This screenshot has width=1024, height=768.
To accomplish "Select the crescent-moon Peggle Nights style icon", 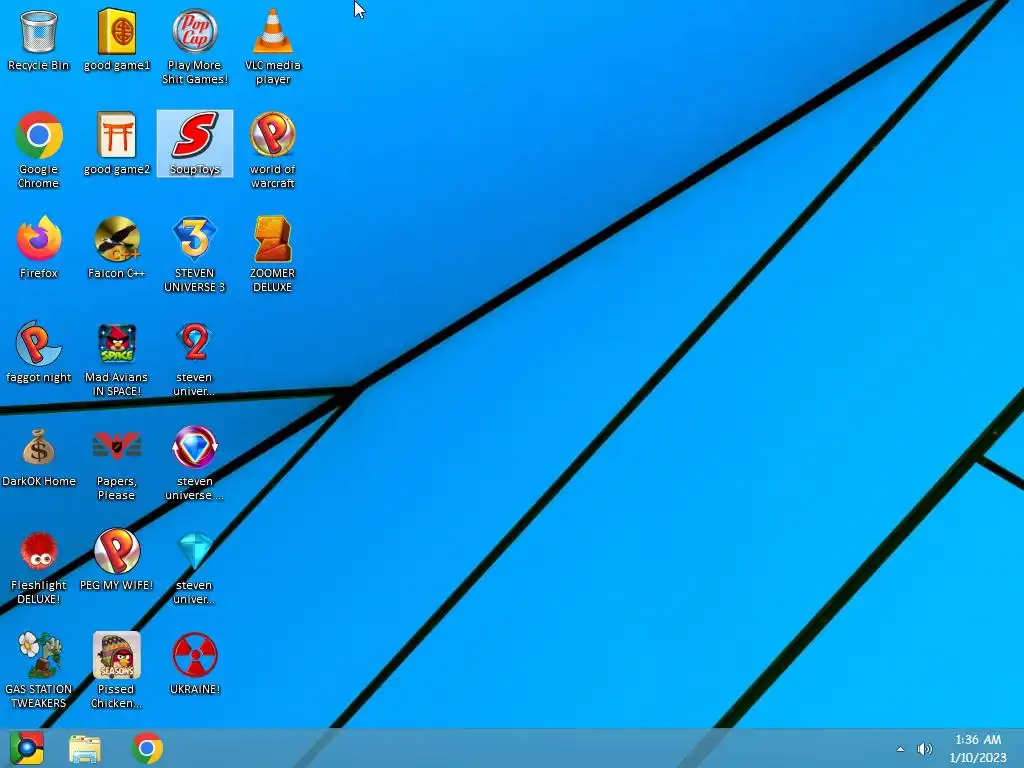I will (39, 352).
